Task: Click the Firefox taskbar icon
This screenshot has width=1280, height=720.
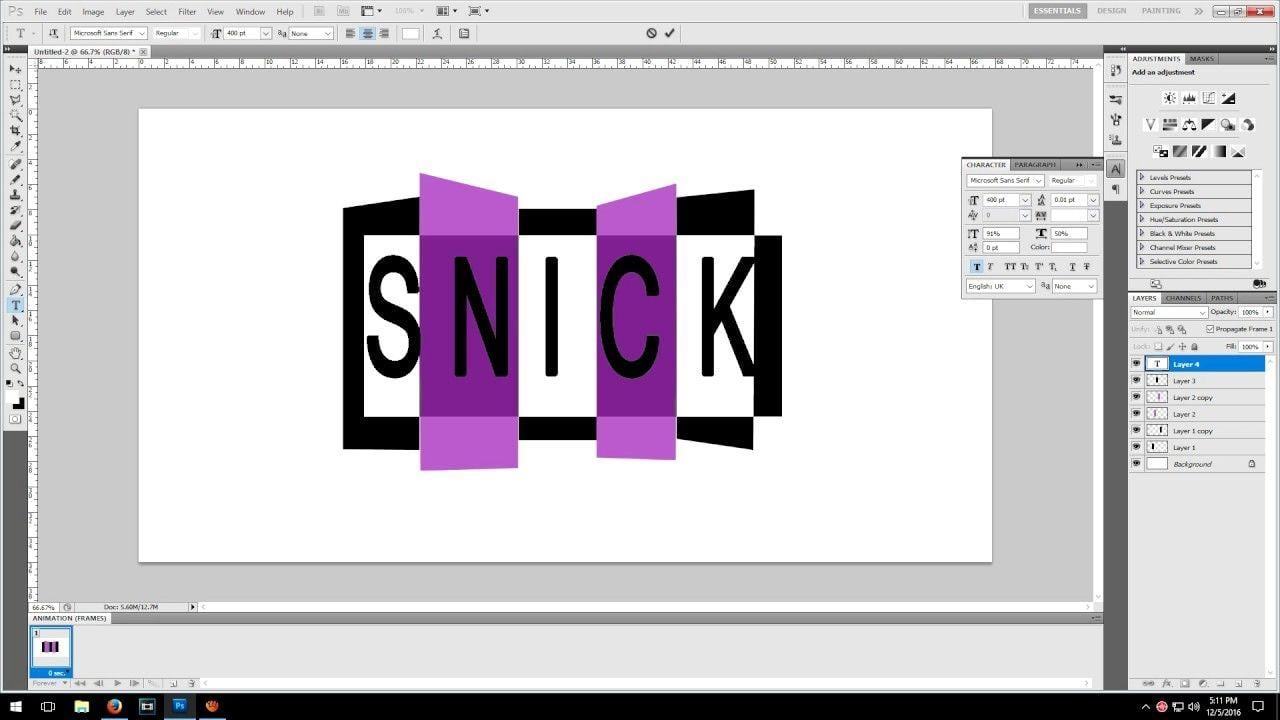Action: (x=114, y=706)
